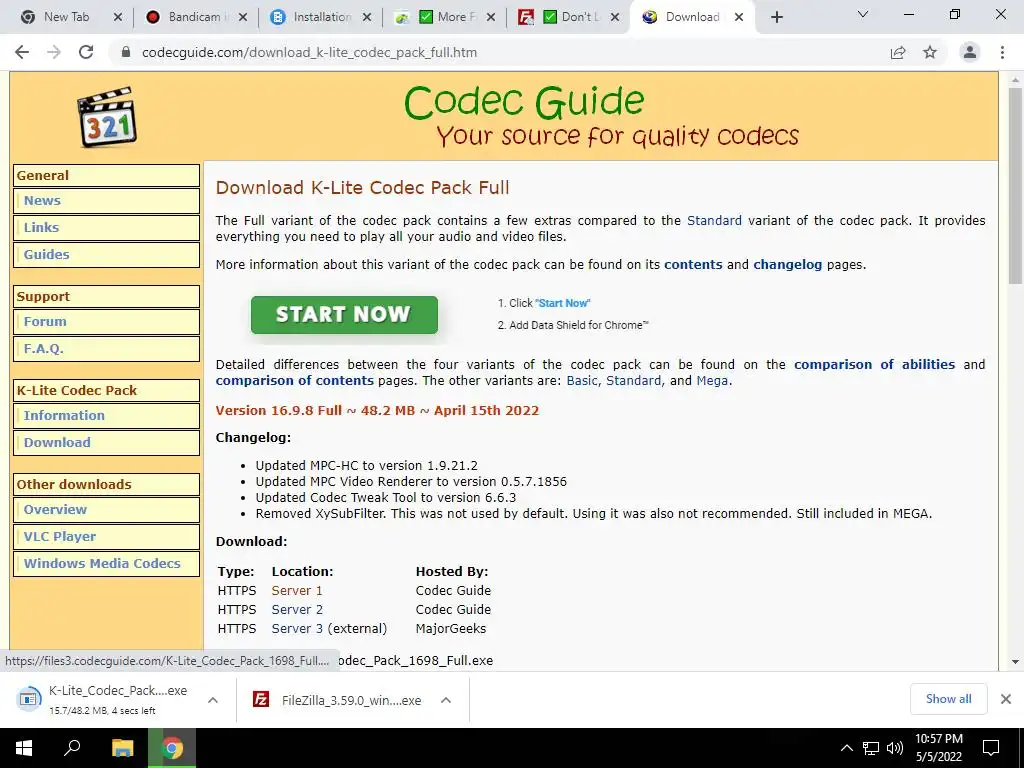The width and height of the screenshot is (1024, 768).
Task: Click the green START NOW button
Action: pyautogui.click(x=344, y=315)
